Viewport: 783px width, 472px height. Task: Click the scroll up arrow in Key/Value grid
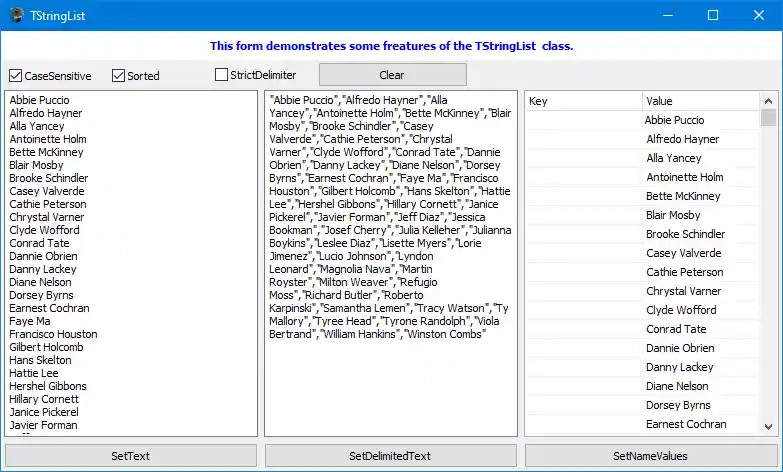click(x=769, y=101)
